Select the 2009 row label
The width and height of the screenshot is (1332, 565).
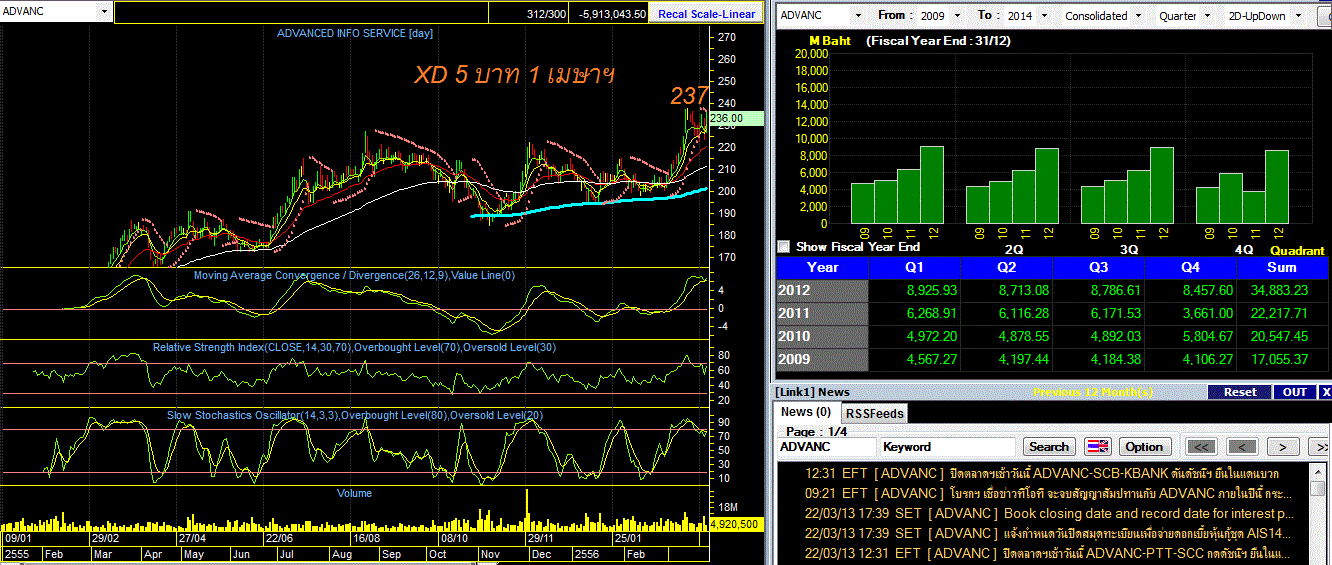(x=822, y=359)
